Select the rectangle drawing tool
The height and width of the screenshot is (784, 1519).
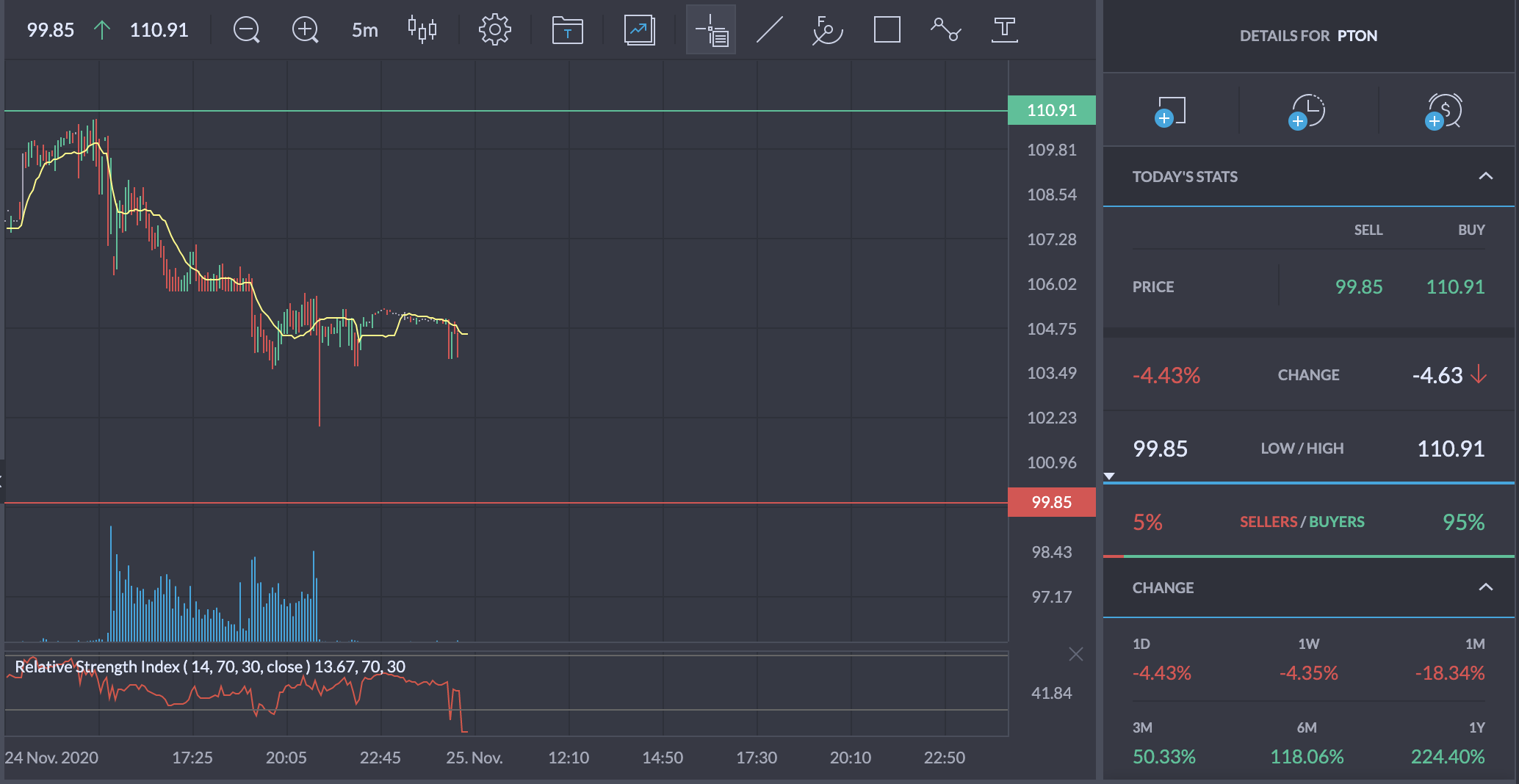(x=887, y=30)
